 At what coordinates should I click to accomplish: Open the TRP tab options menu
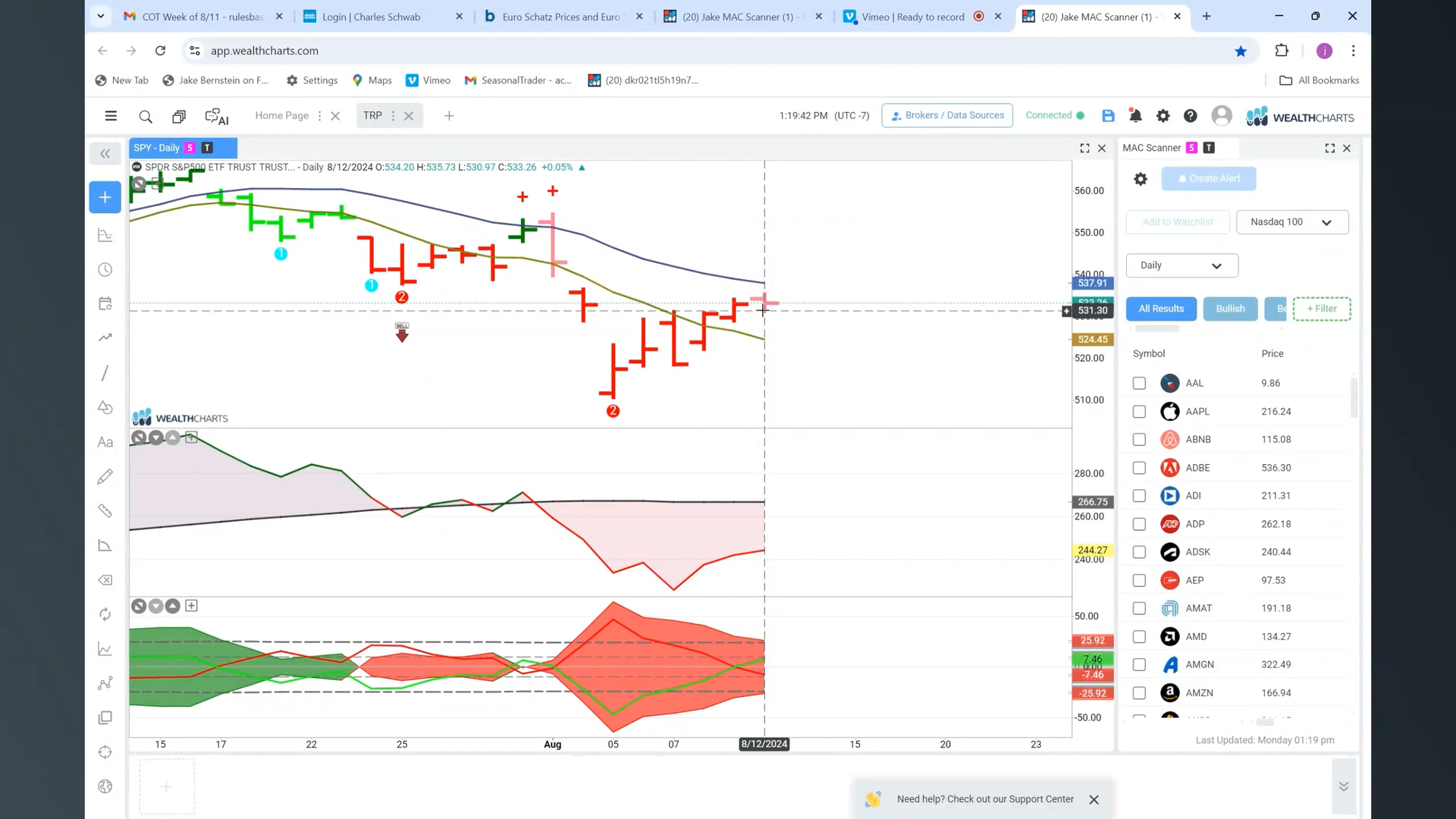(x=393, y=116)
